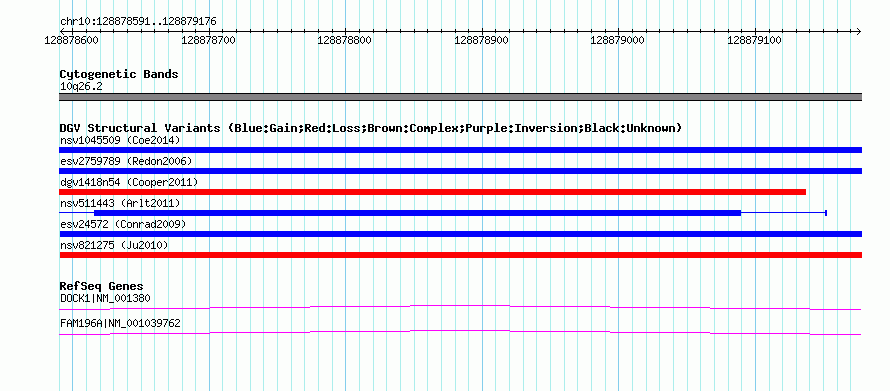Open variant label esv2759789 (Redon2006)
Screen dimensions: 890x391
click(x=126, y=161)
